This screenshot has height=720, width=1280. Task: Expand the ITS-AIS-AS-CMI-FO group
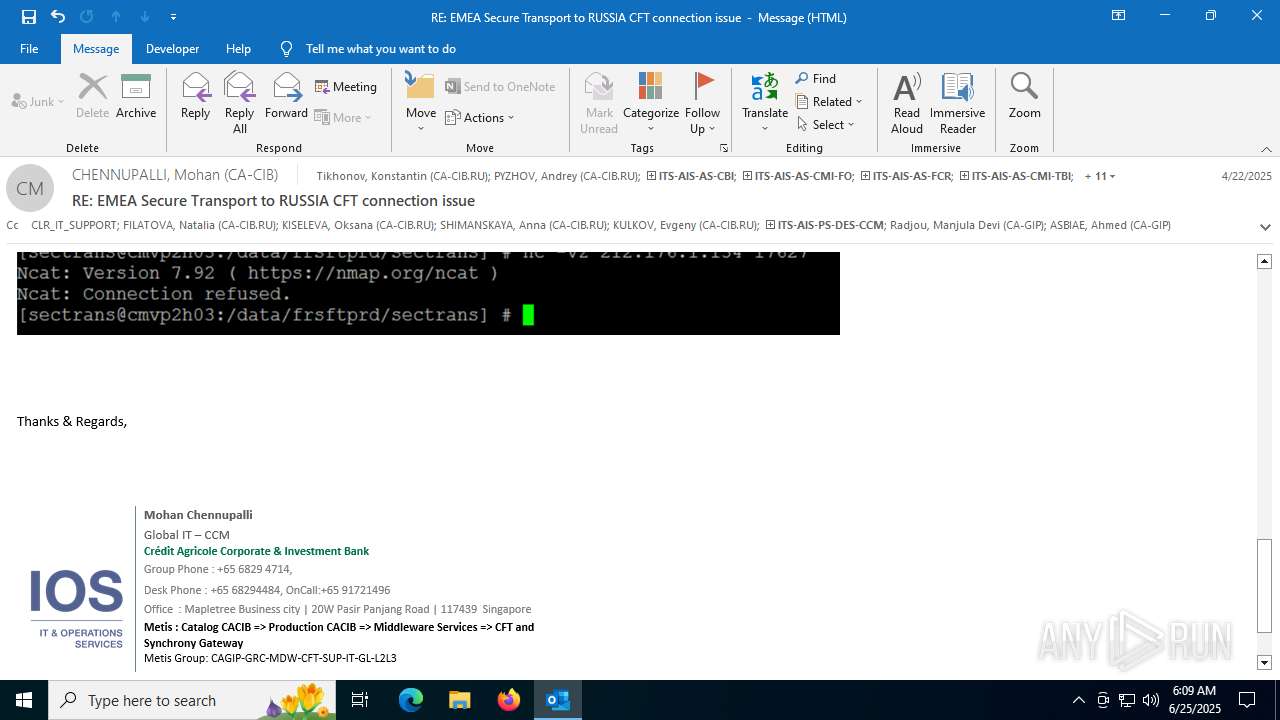(x=748, y=176)
